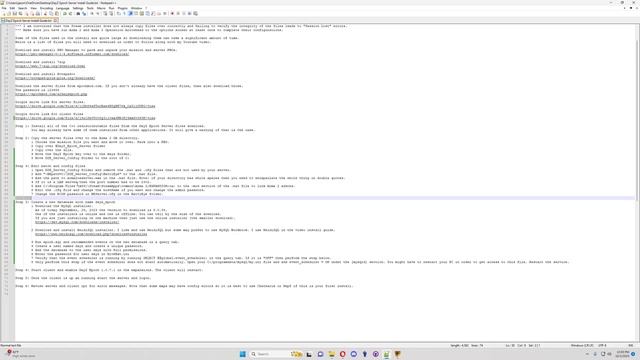Open the Language menu

62,8
